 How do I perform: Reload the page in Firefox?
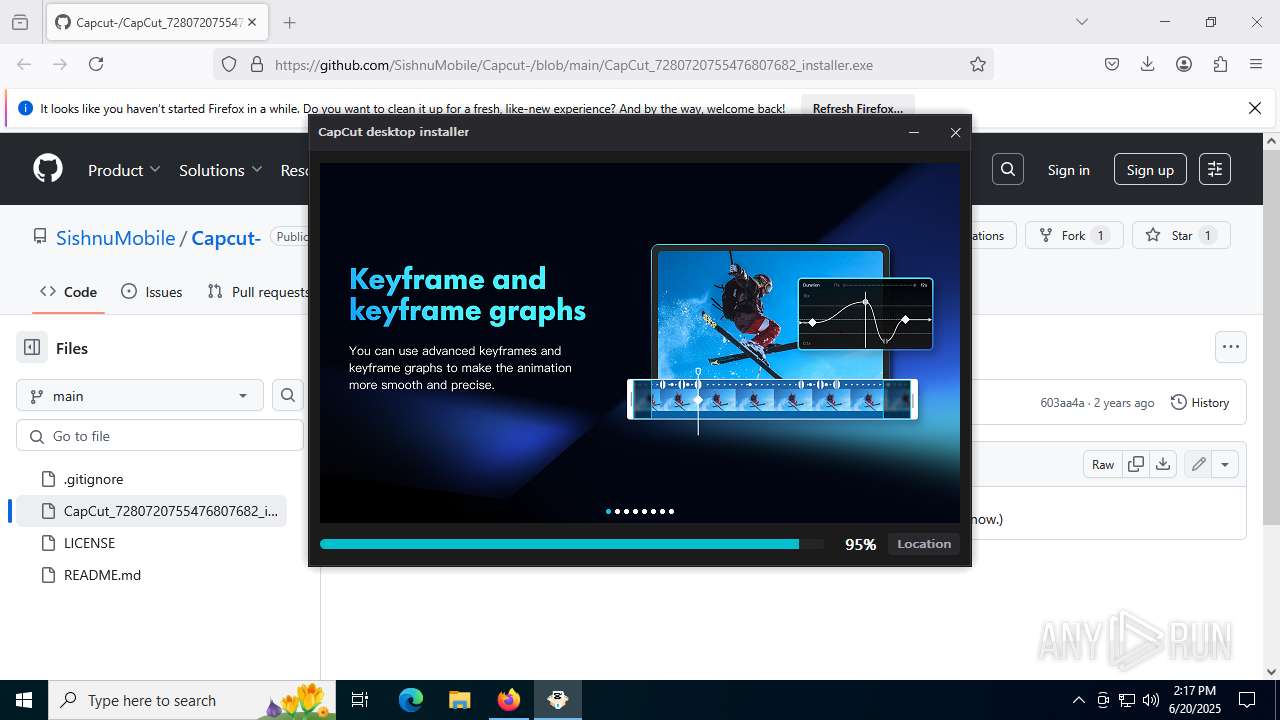coord(96,64)
